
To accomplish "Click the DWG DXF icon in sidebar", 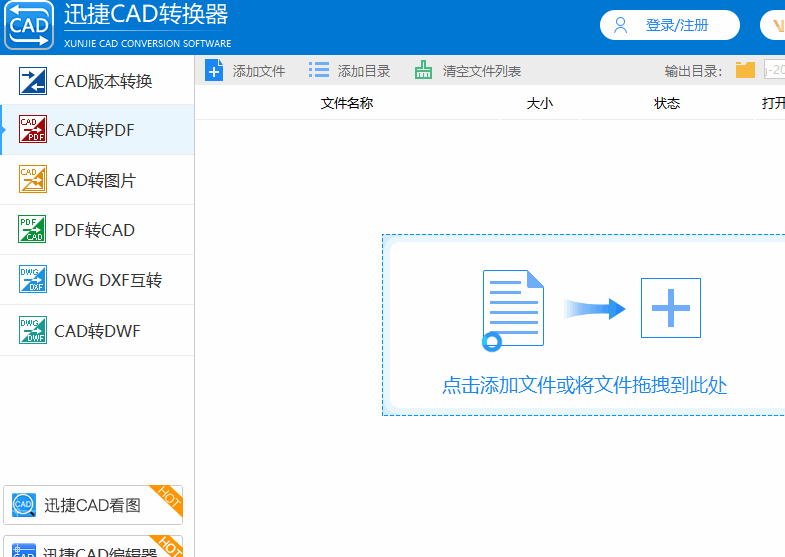I will pos(33,279).
